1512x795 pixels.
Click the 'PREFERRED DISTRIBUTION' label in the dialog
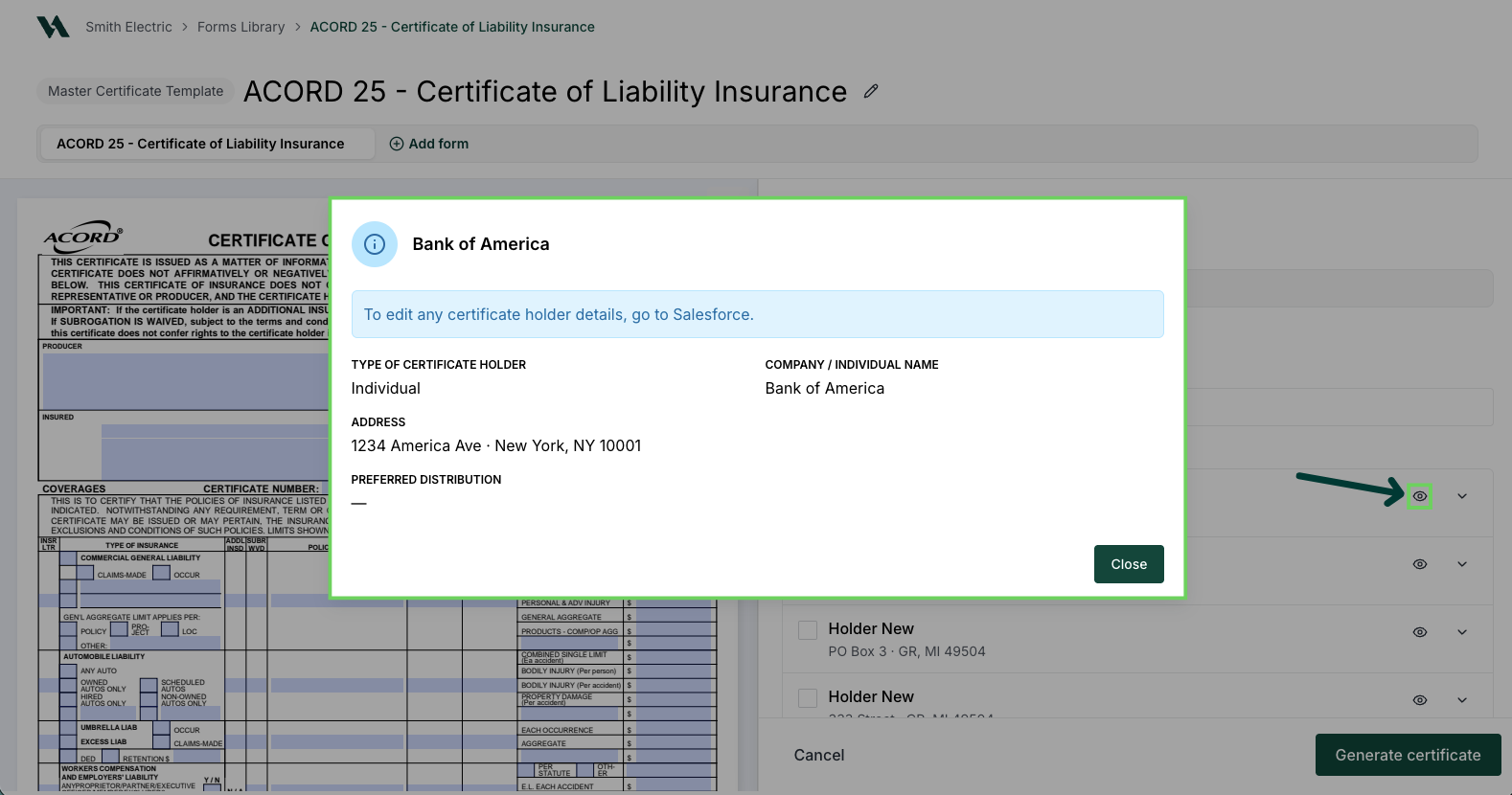pyautogui.click(x=426, y=480)
